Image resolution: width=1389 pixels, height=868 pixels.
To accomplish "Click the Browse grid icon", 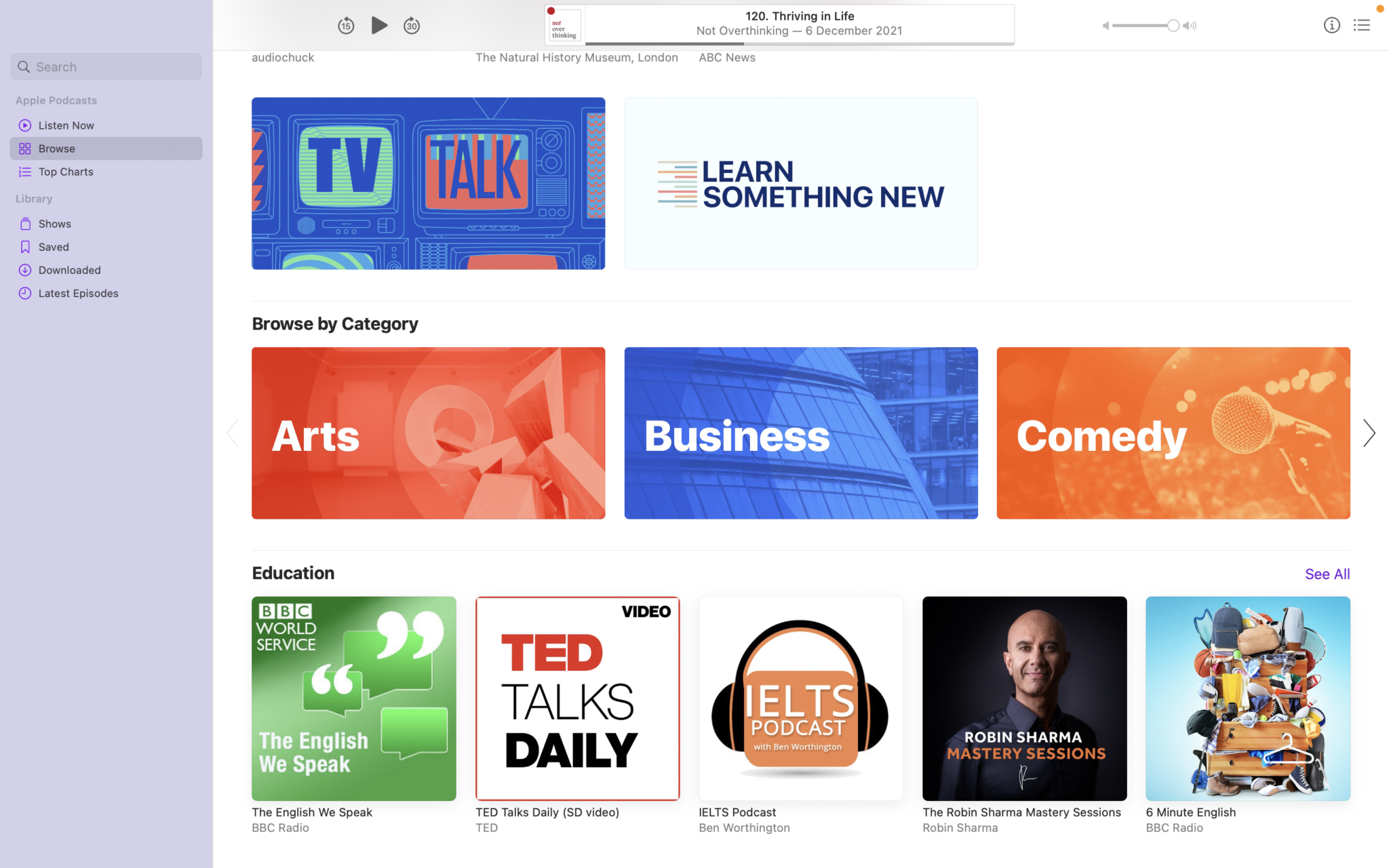I will coord(25,149).
